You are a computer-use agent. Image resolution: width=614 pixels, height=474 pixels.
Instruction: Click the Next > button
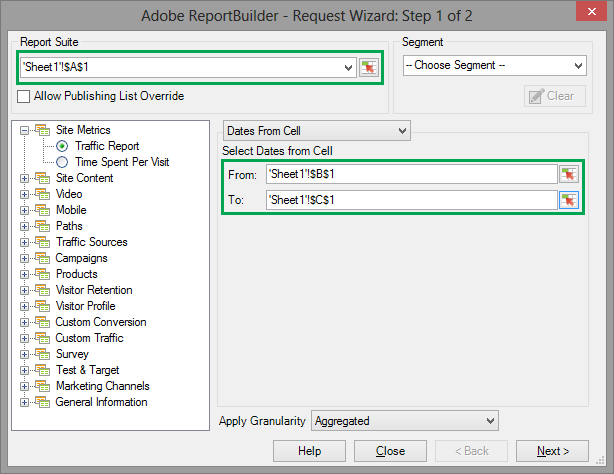[552, 451]
